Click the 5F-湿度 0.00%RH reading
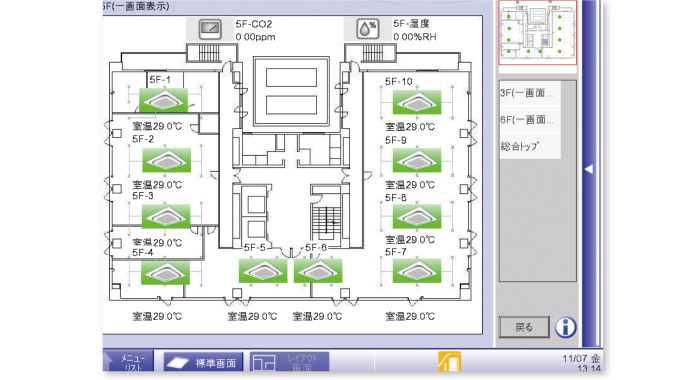 point(415,37)
